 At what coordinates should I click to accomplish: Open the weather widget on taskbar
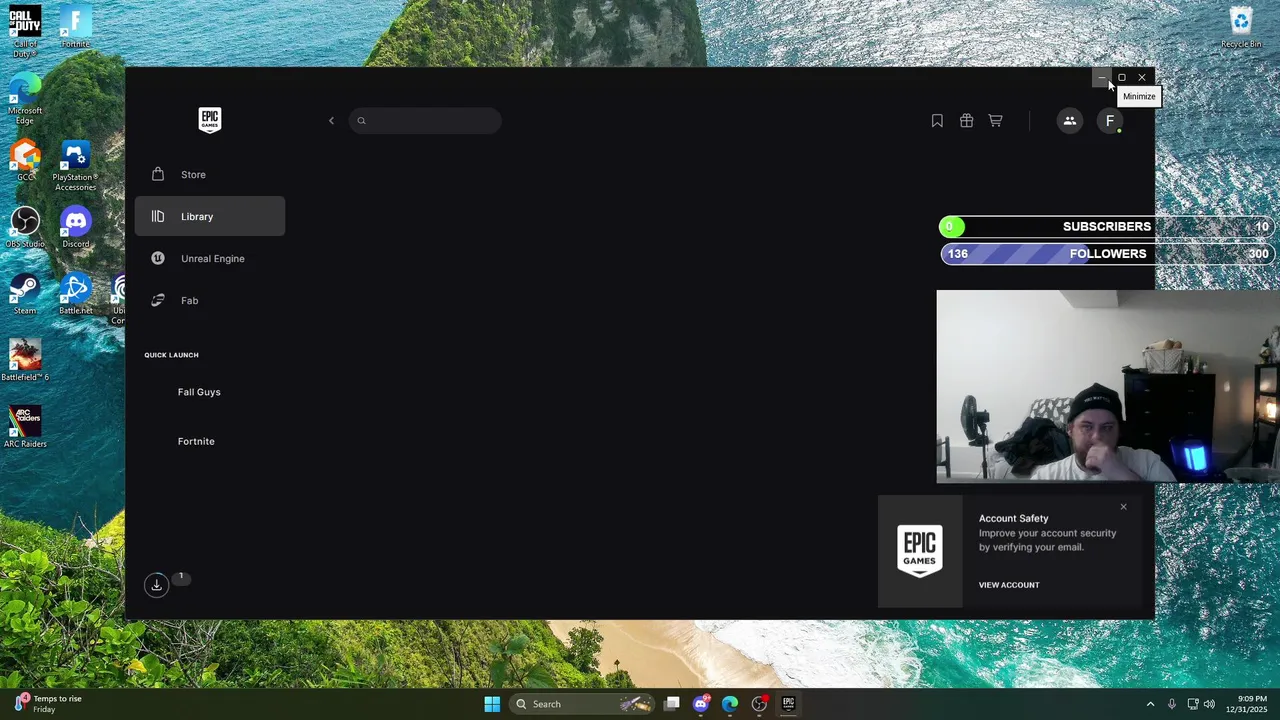[48, 704]
